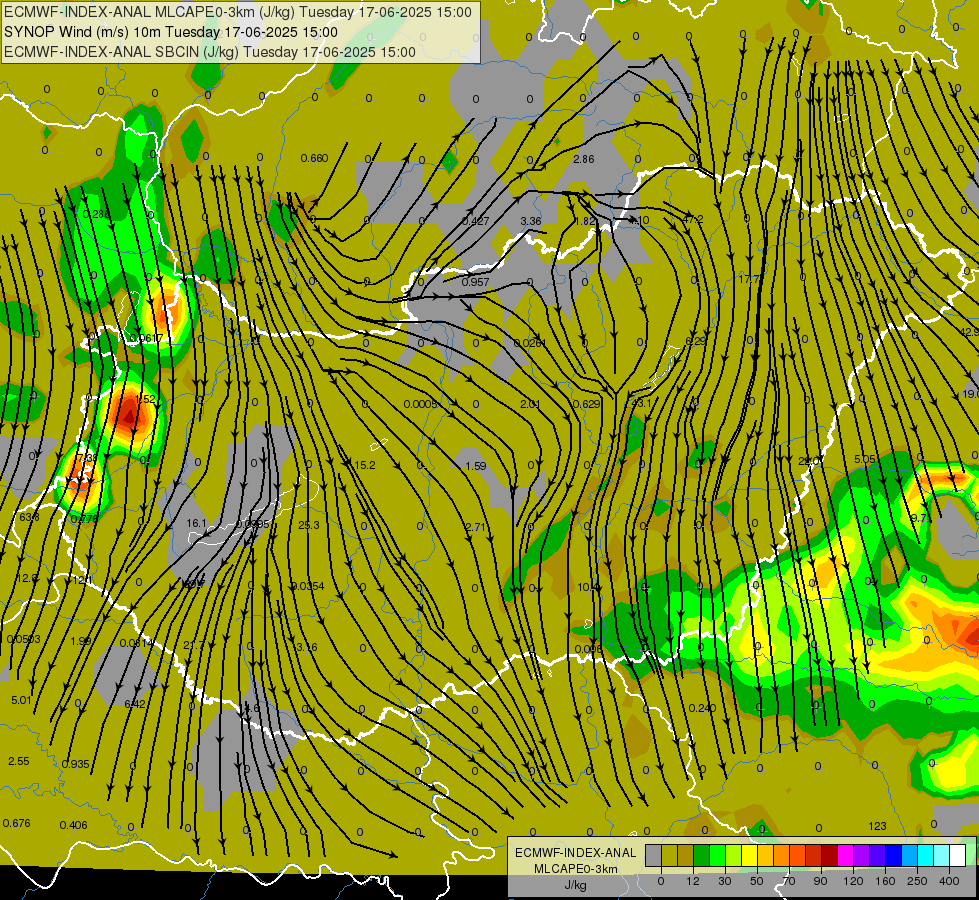Click the legend scale label 90
The height and width of the screenshot is (900, 979).
(820, 881)
